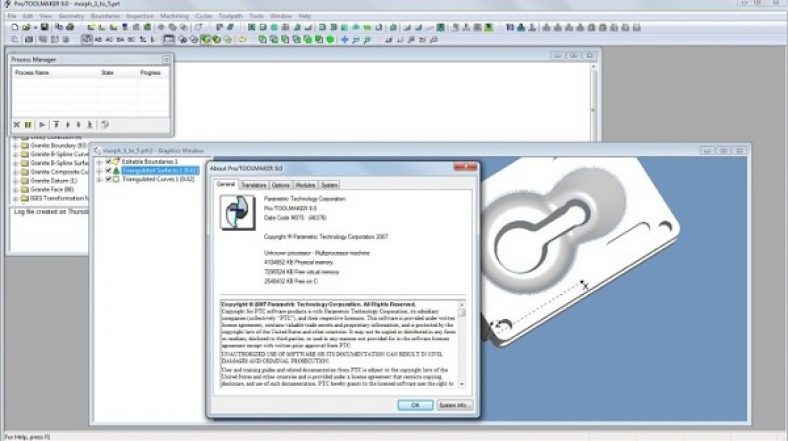Click the Editable Boundaries folder icon

[116, 162]
